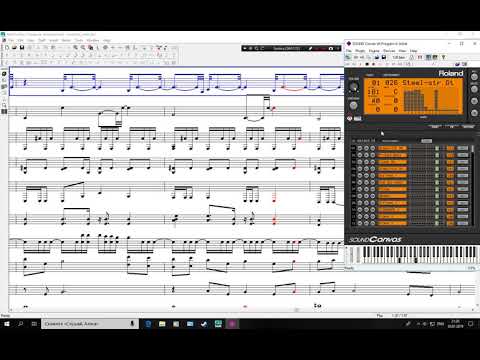Open the Edit menu in notation app
480x360 pixels.
pyautogui.click(x=20, y=40)
